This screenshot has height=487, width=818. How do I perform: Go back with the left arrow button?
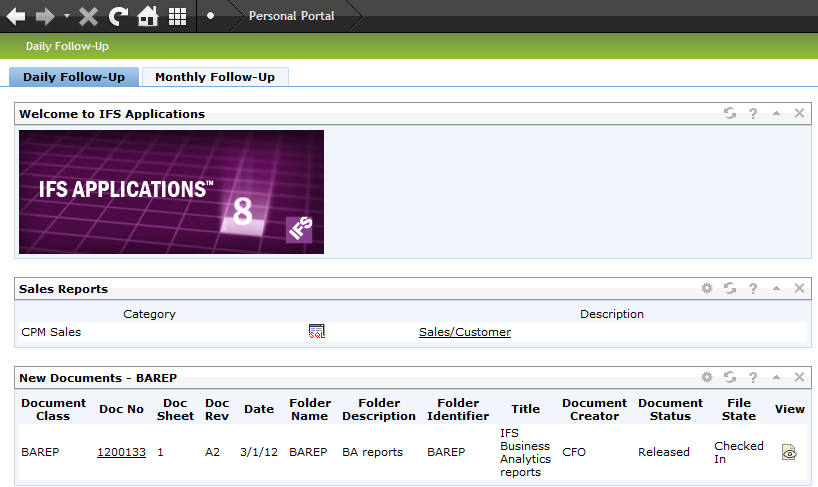(16, 16)
